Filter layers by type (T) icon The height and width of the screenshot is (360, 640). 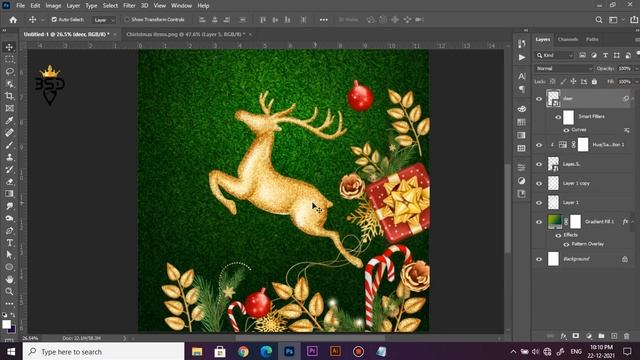click(x=605, y=55)
